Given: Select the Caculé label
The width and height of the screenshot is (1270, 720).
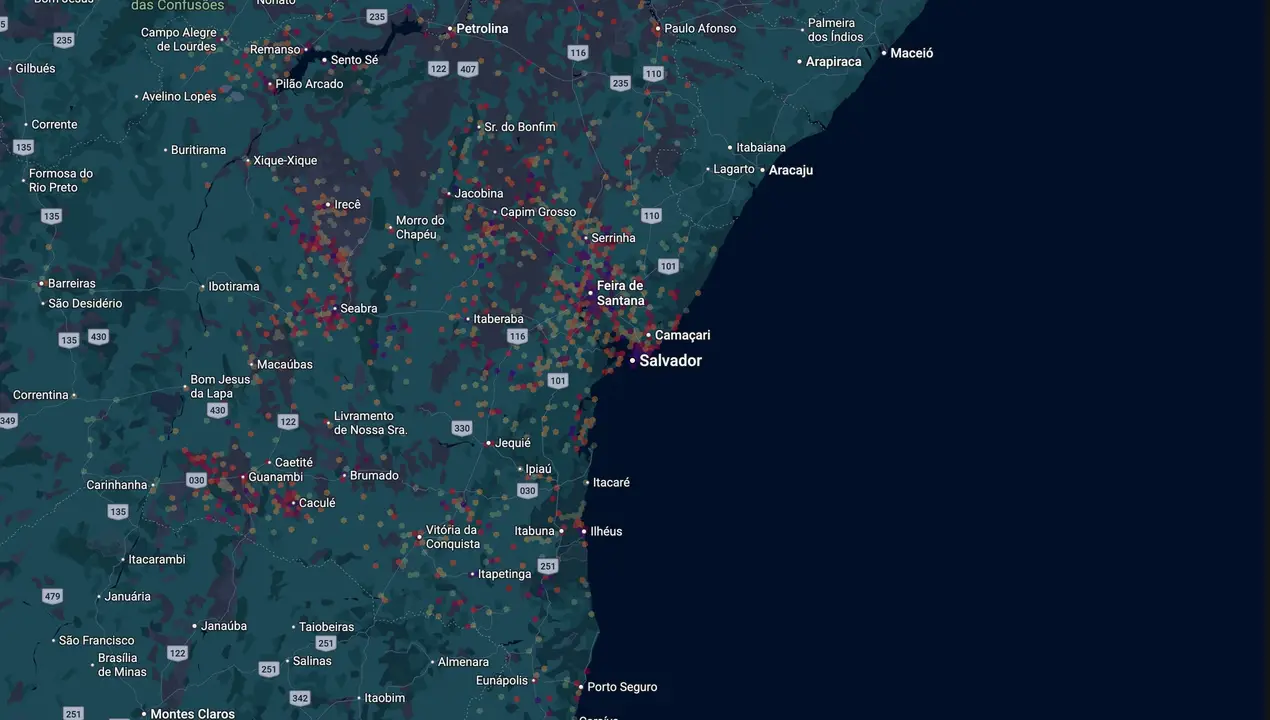Looking at the screenshot, I should click(x=317, y=503).
